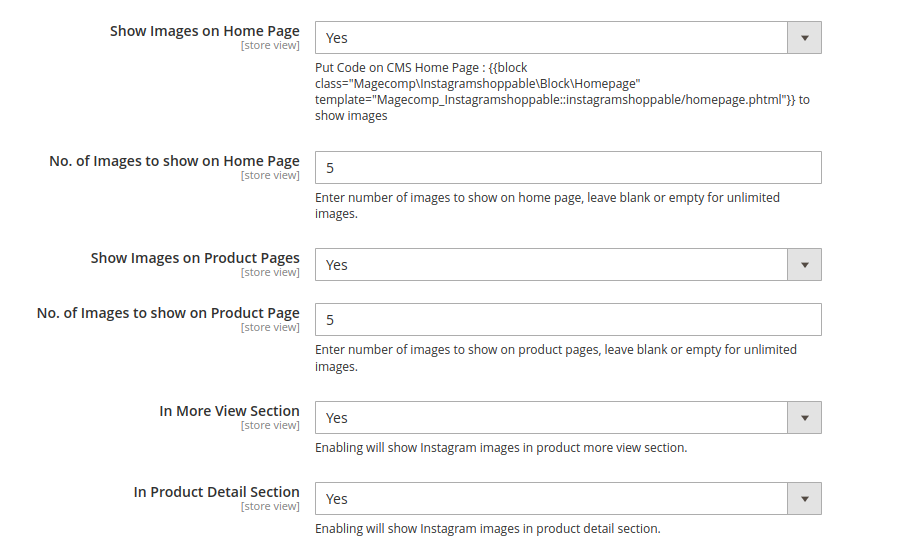Image resolution: width=902 pixels, height=552 pixels.
Task: Click store view scope under In More View Section
Action: click(x=270, y=426)
